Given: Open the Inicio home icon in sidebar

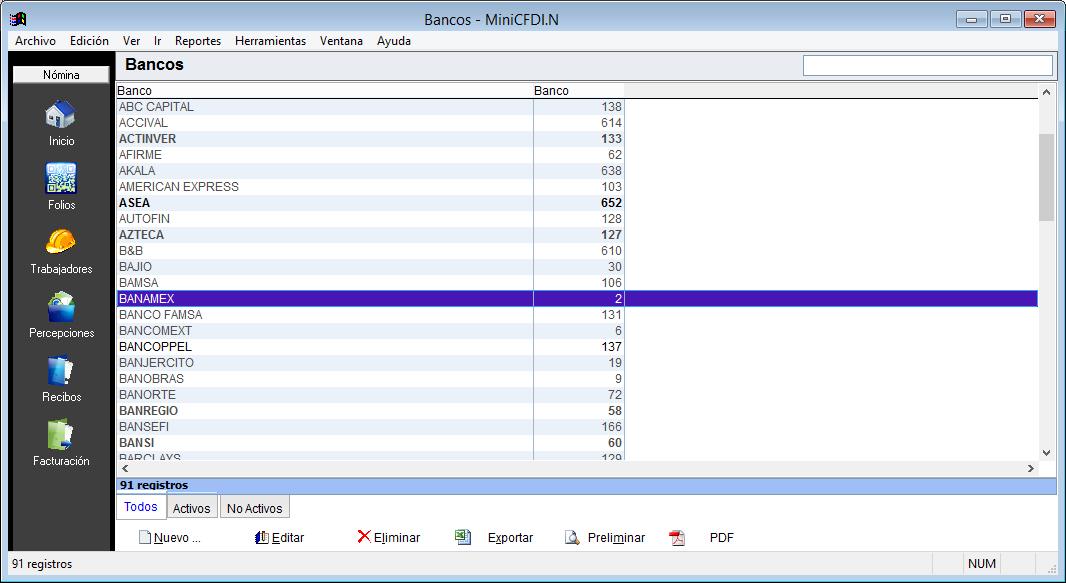Looking at the screenshot, I should [x=61, y=115].
